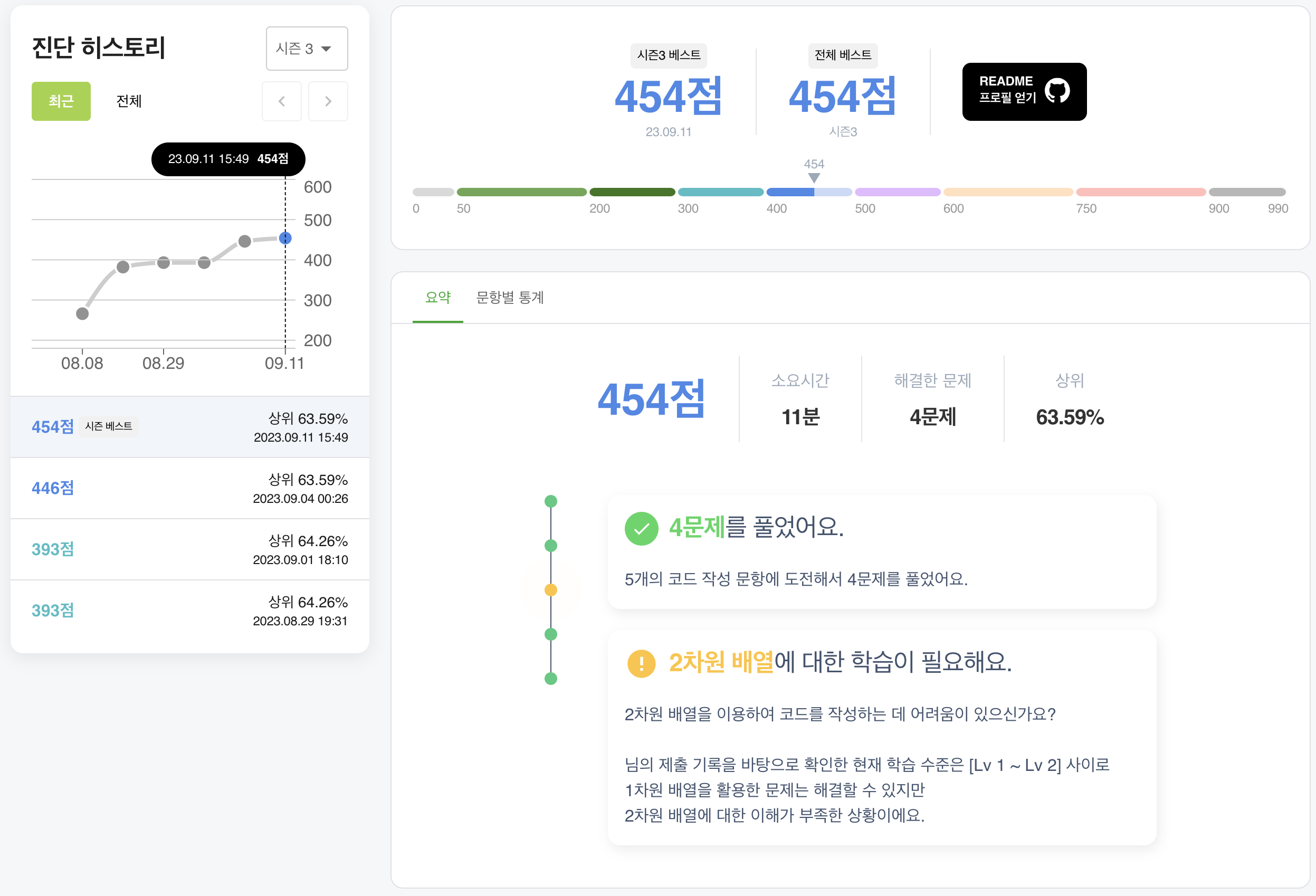This screenshot has width=1316, height=896.
Task: Click the 454 triangle marker on the score bar
Action: [x=814, y=177]
